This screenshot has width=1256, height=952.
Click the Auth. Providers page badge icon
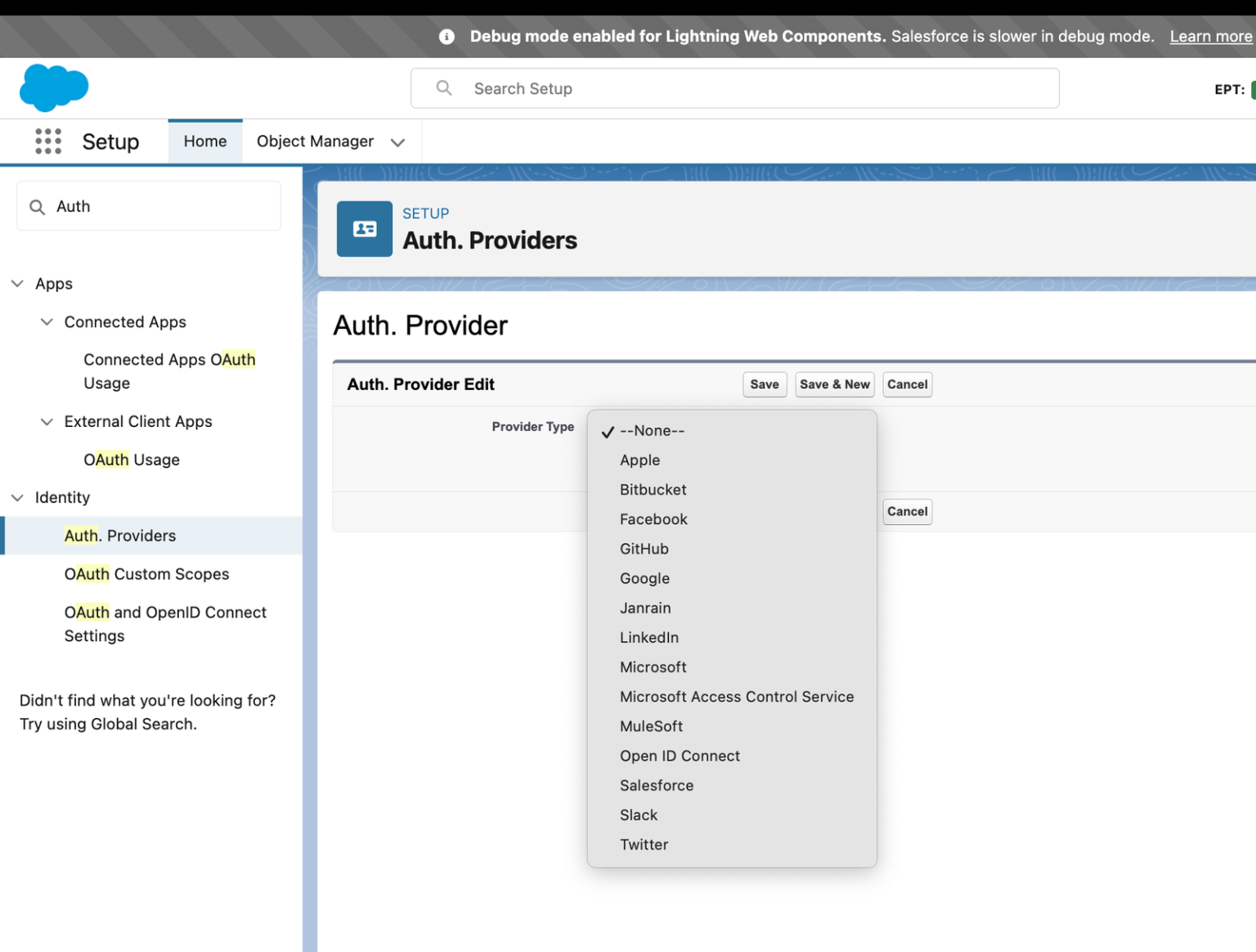tap(365, 229)
